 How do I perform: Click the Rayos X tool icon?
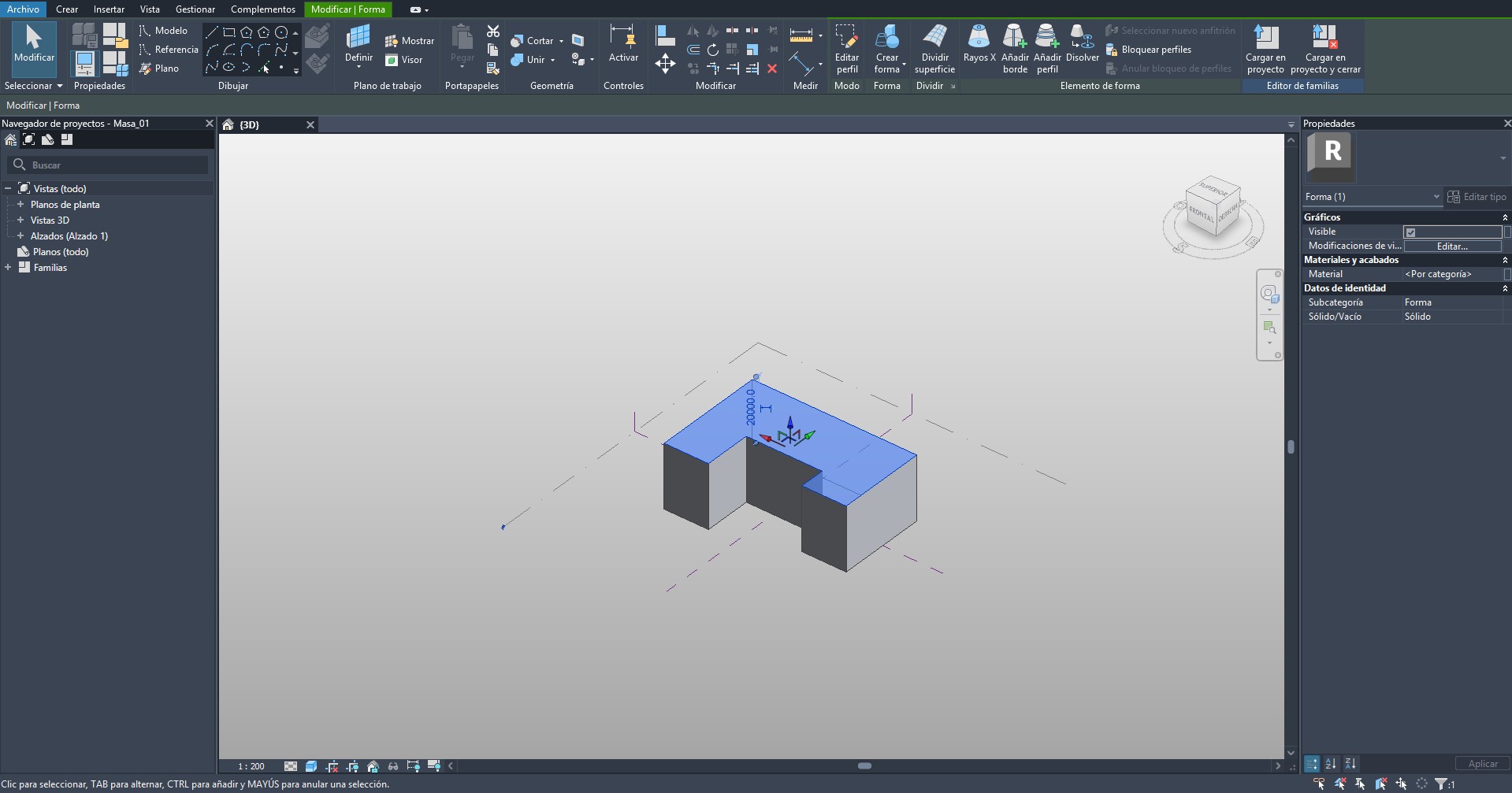coord(979,38)
